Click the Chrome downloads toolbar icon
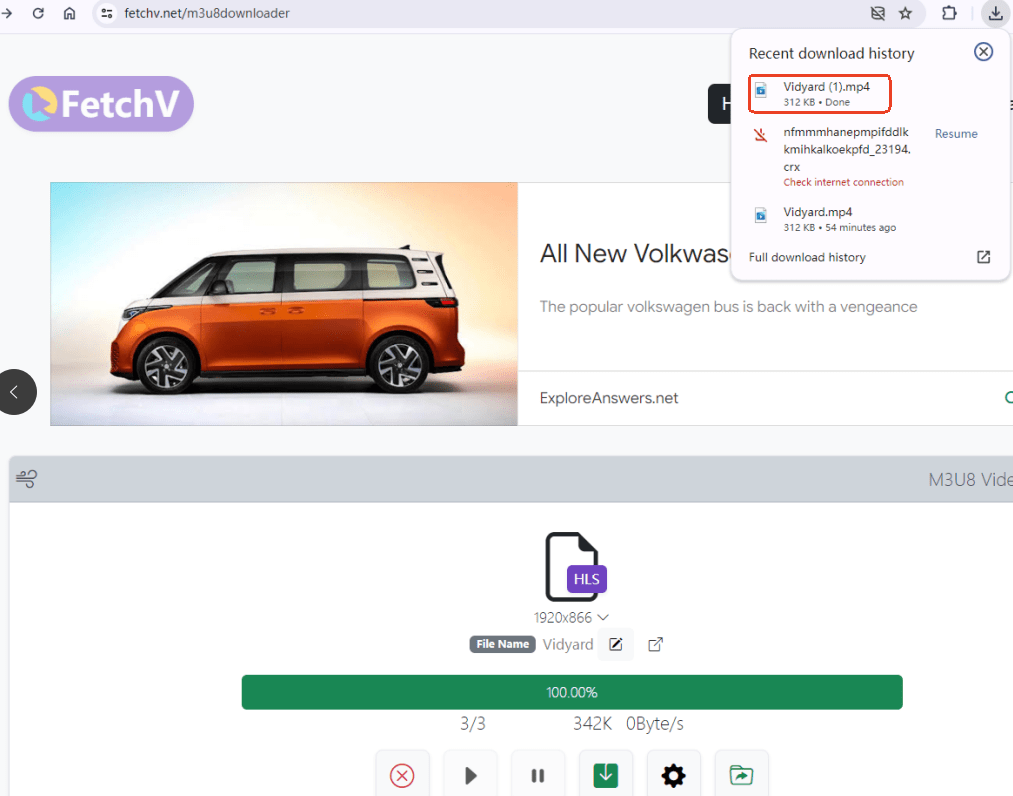Screen dimensions: 1013x796 (x=994, y=14)
